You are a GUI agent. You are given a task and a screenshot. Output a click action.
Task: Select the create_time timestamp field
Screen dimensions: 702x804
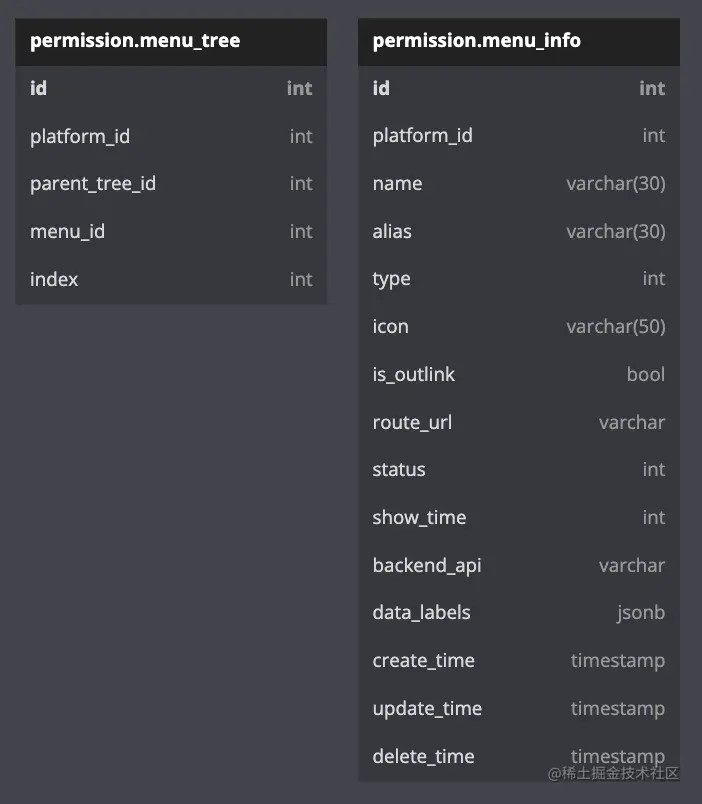[519, 660]
